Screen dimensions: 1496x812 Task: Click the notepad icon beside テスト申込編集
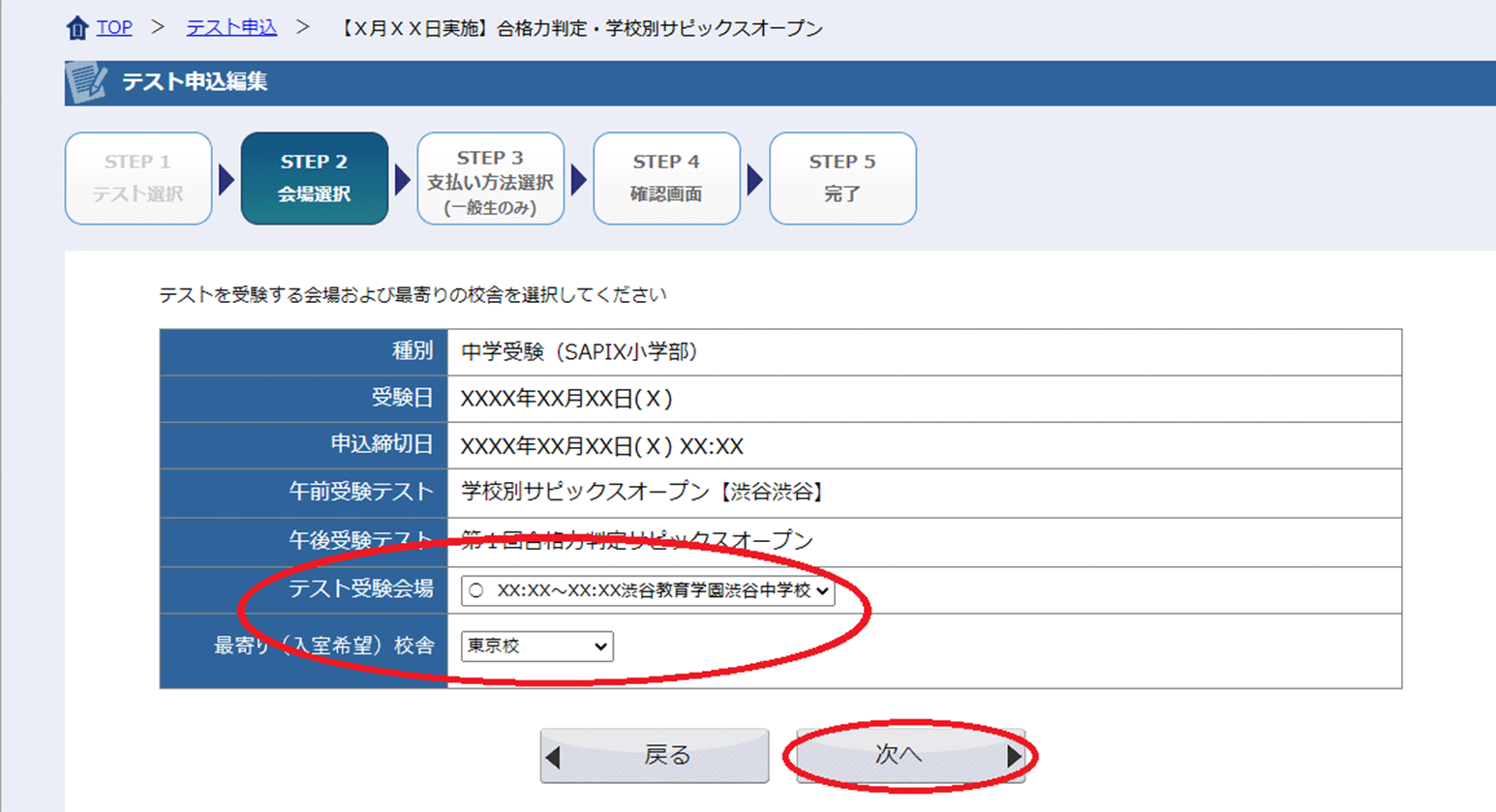(86, 82)
